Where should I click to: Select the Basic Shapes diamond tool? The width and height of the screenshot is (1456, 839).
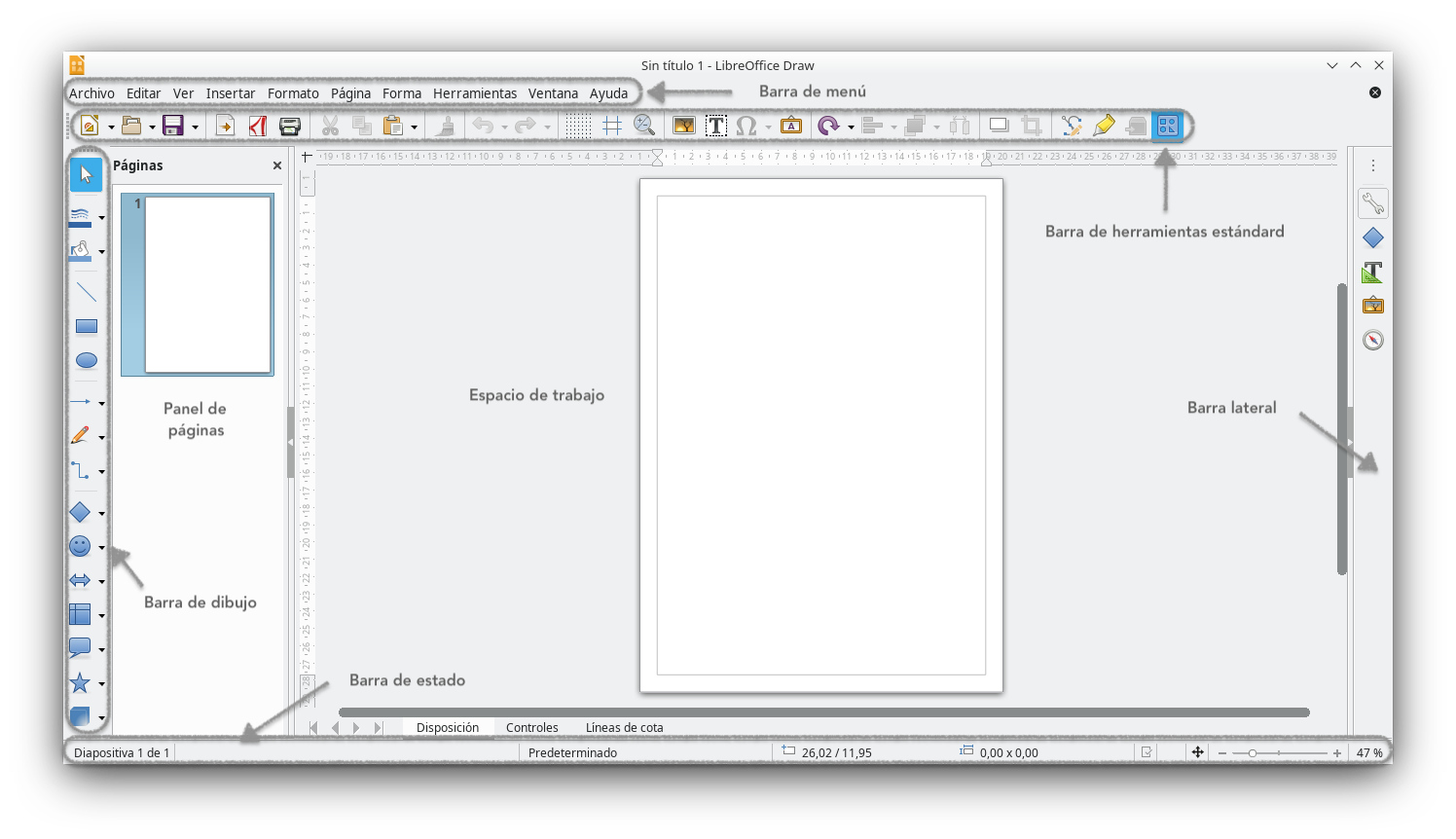point(81,512)
